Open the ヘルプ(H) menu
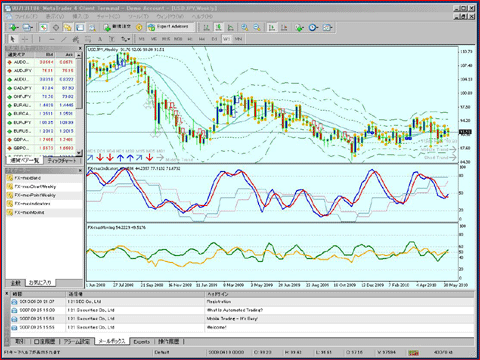 pos(202,16)
